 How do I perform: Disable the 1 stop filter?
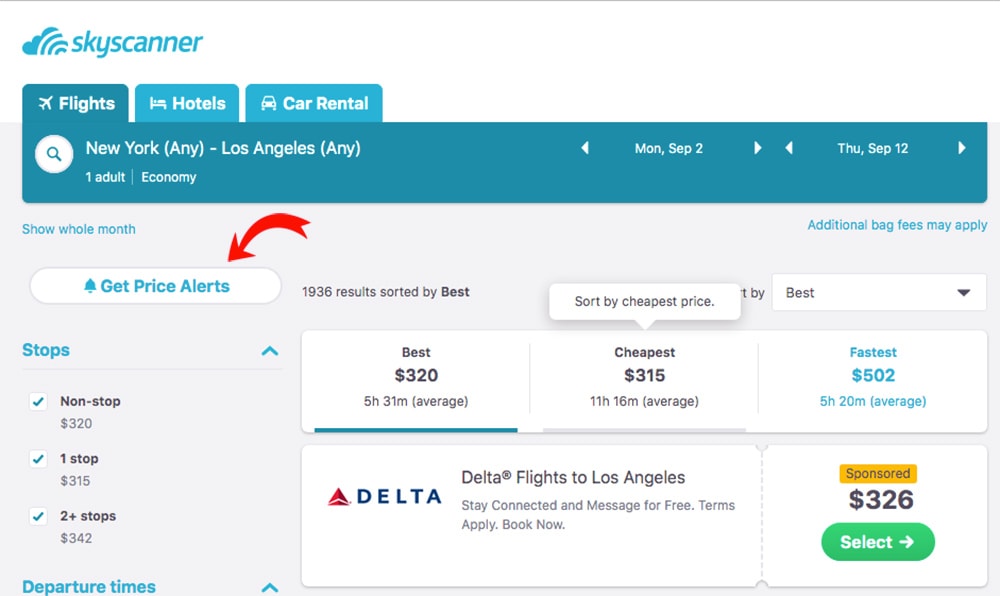coord(37,458)
